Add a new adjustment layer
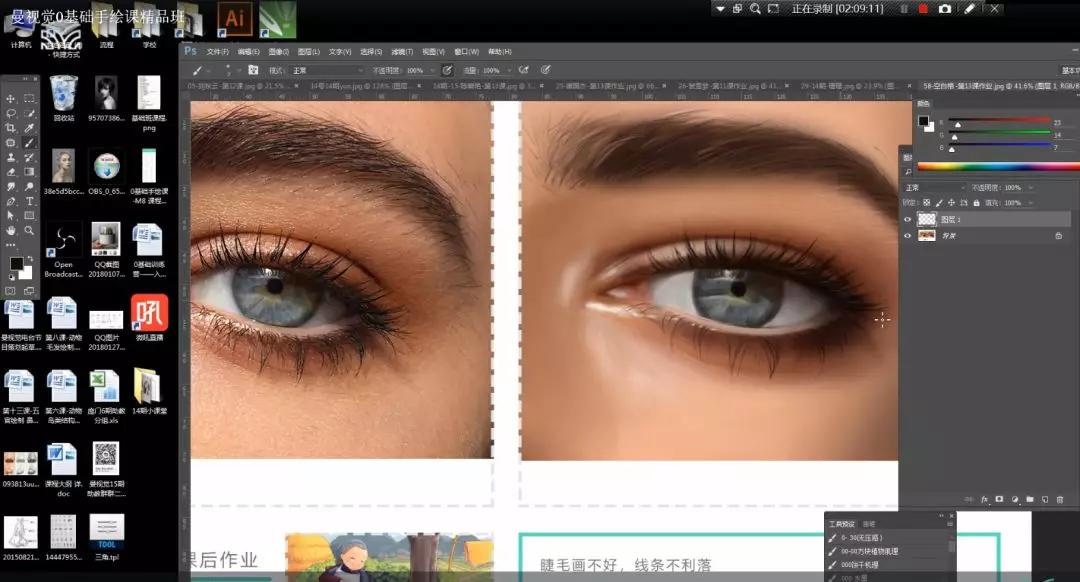 point(1015,499)
